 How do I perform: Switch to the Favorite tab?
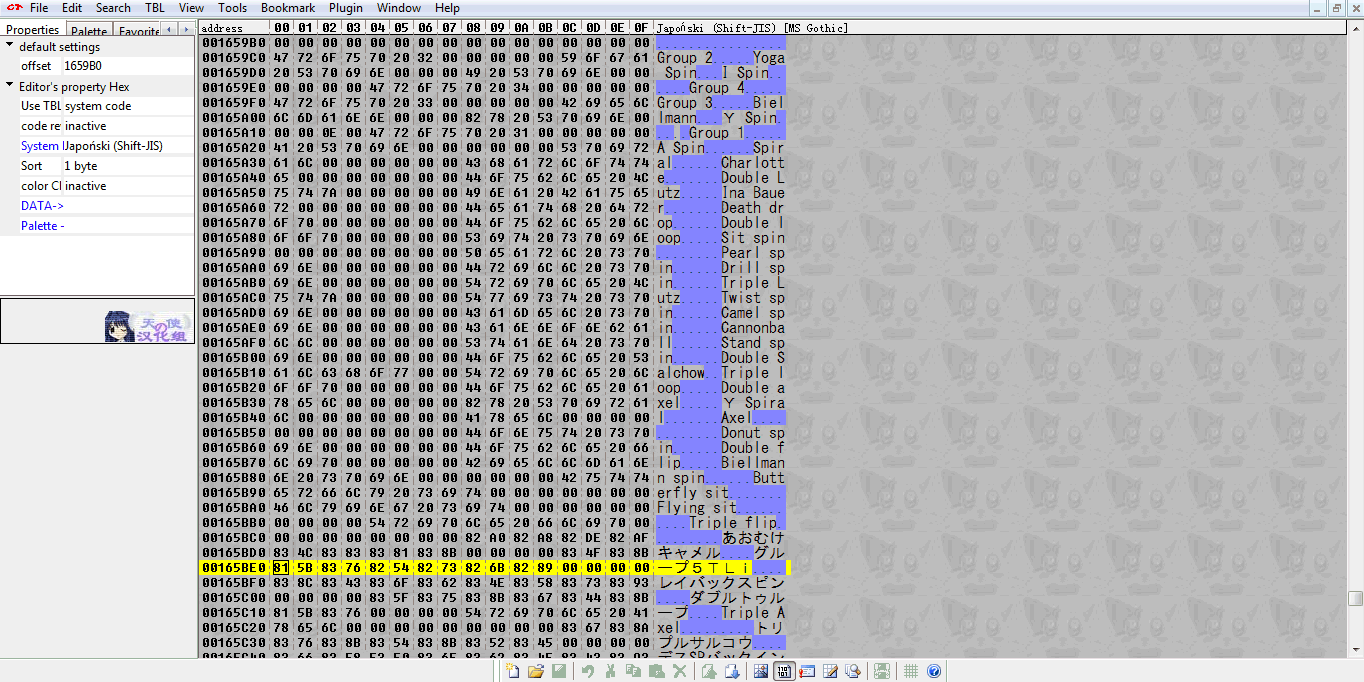point(138,31)
